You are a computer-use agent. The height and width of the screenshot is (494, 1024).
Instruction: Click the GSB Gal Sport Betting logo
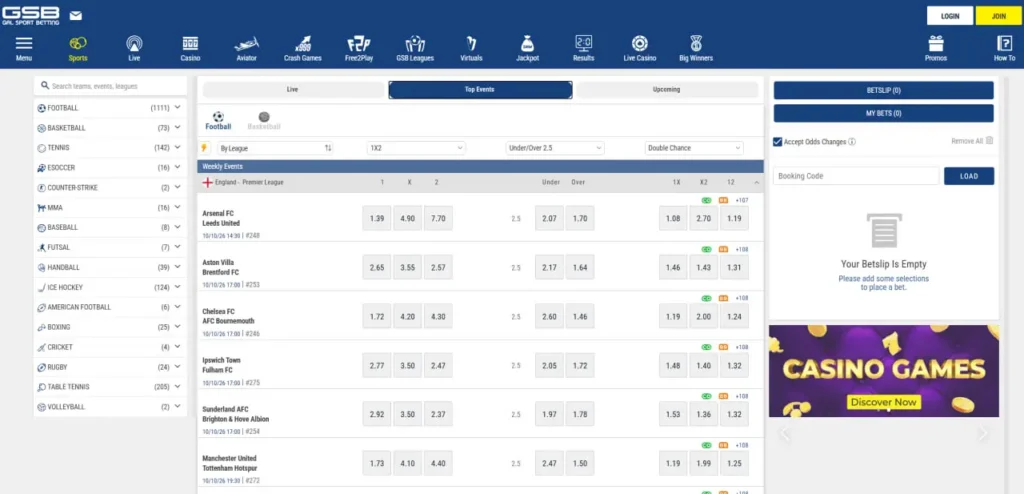(x=31, y=16)
